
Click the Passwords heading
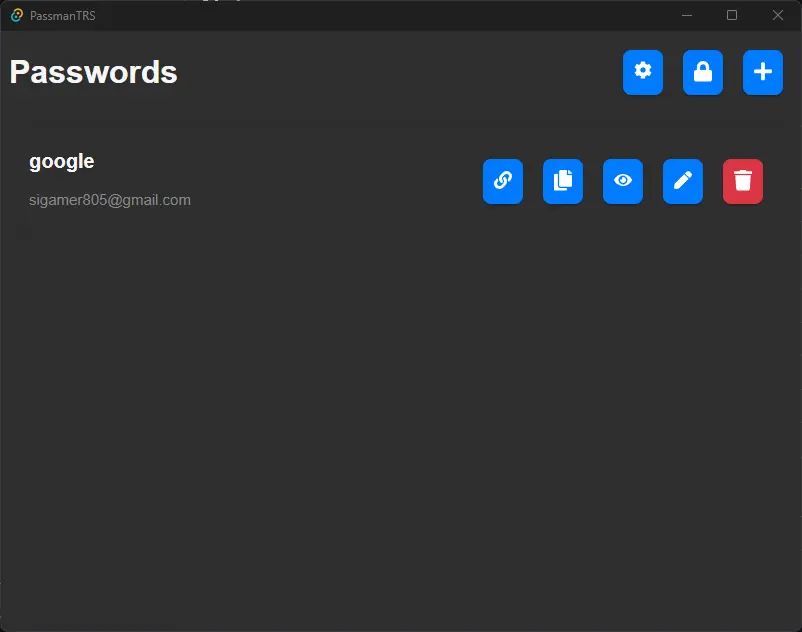click(93, 72)
